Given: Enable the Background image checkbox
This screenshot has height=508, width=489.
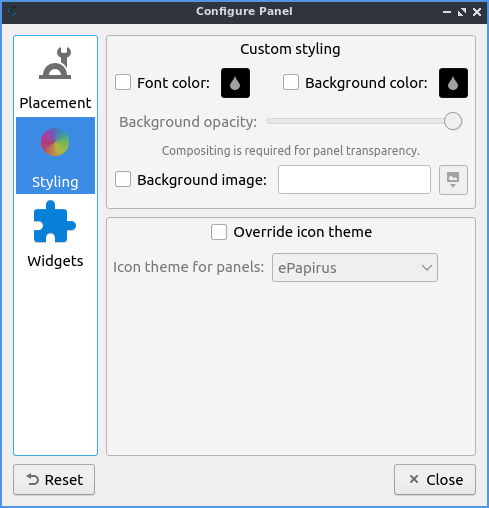Looking at the screenshot, I should (x=123, y=179).
